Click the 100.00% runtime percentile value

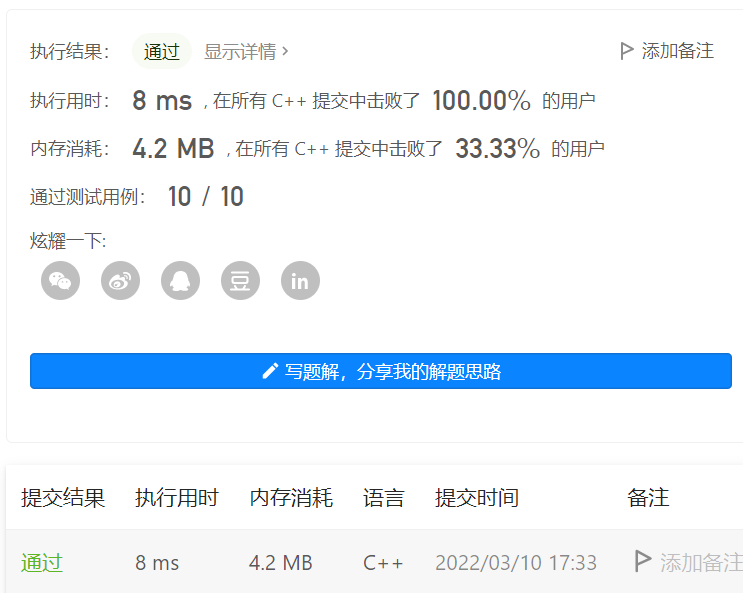tap(481, 101)
